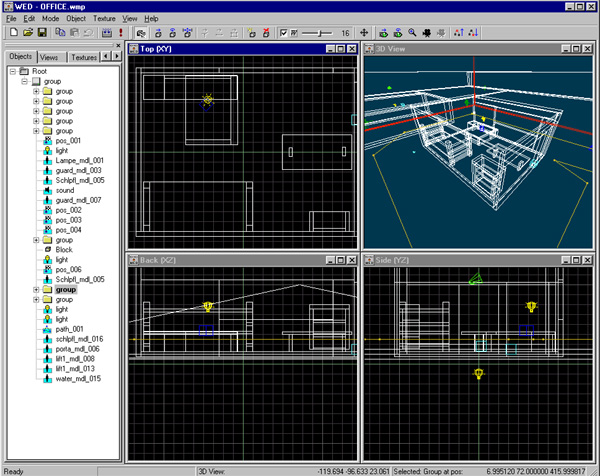Save the level with the floppy disk icon
600x476 pixels.
(x=41, y=33)
